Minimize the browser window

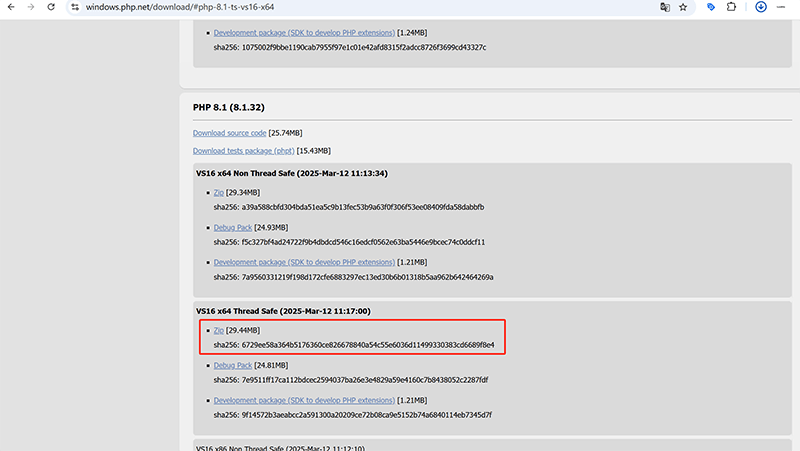point(781,7)
